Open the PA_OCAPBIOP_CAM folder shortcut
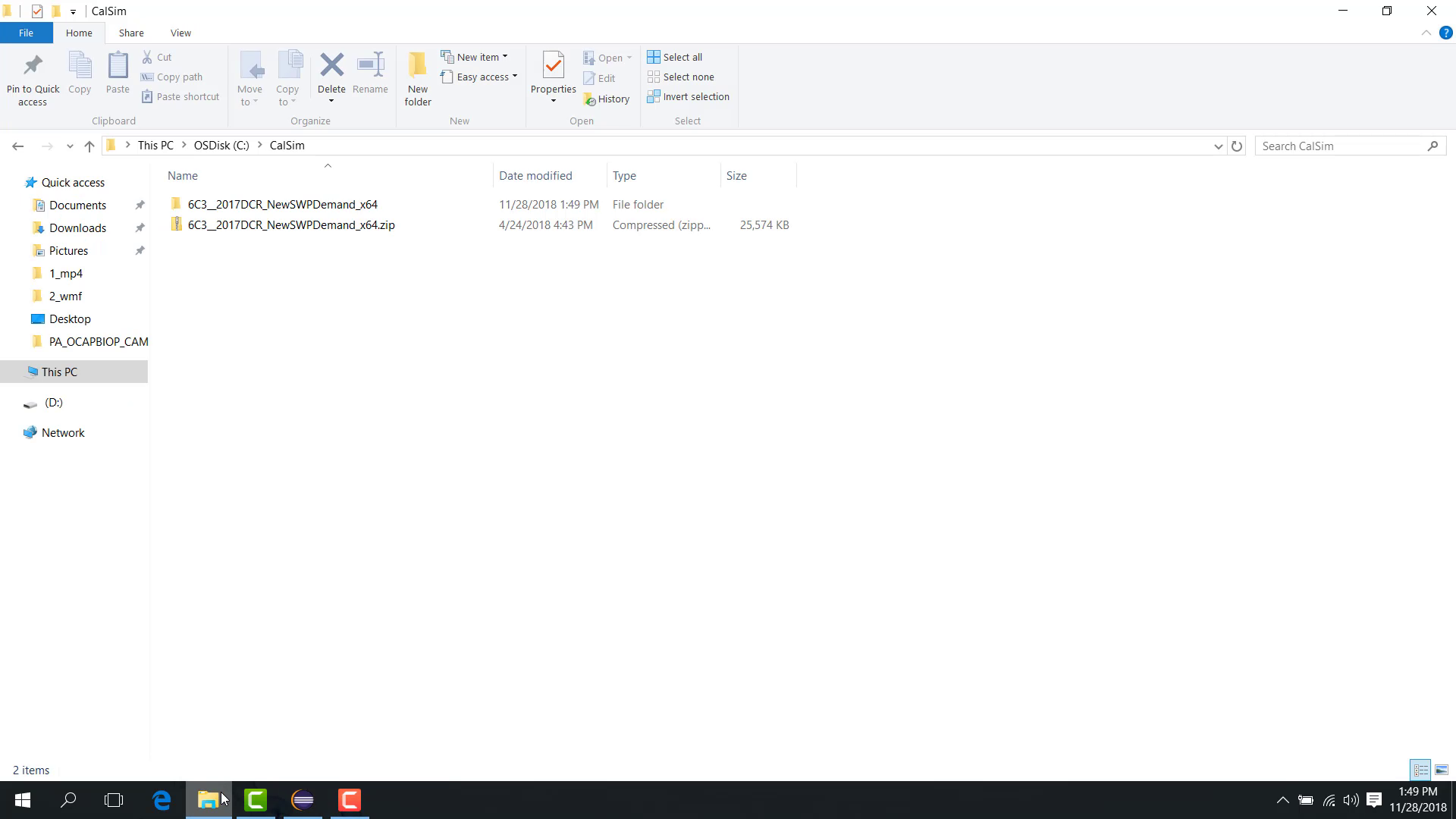 coord(91,341)
